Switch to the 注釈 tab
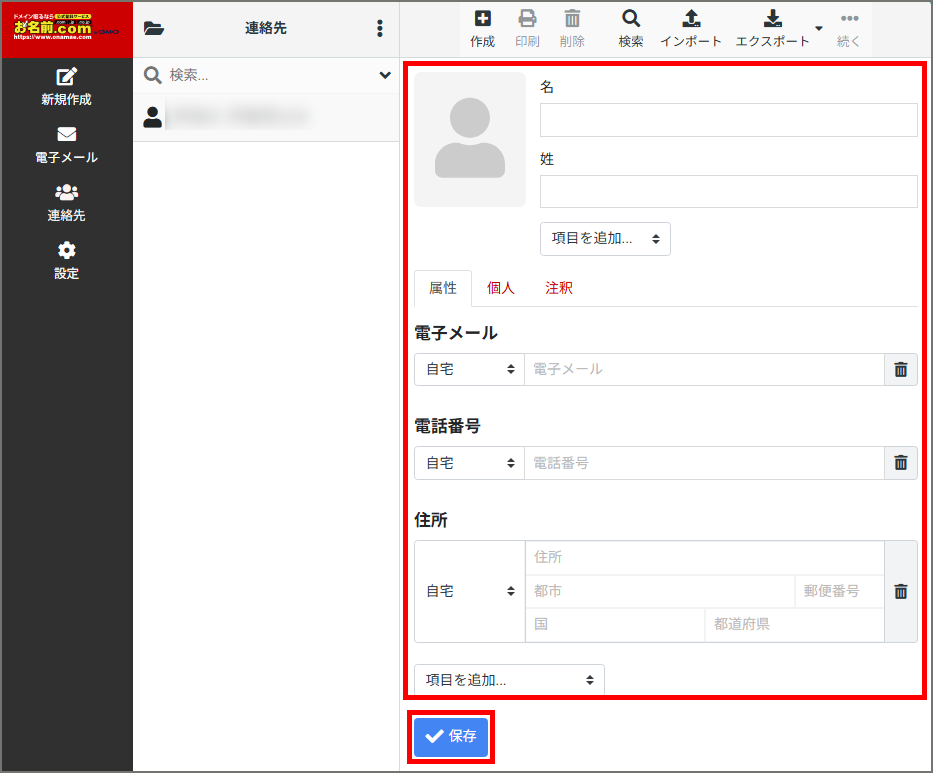 tap(559, 288)
